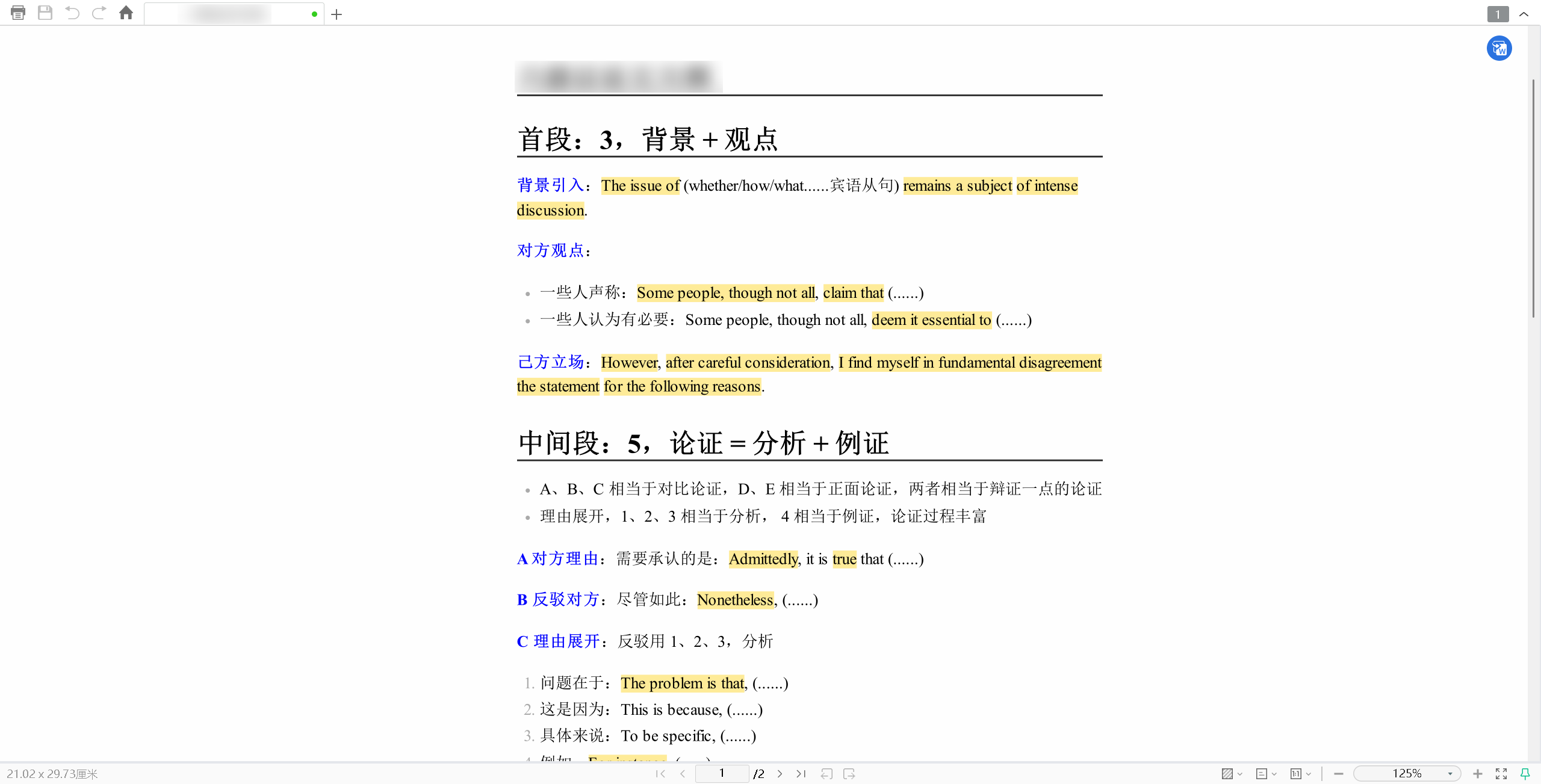Image resolution: width=1541 pixels, height=784 pixels.
Task: Click the line 'This is because, (......)'
Action: point(692,710)
